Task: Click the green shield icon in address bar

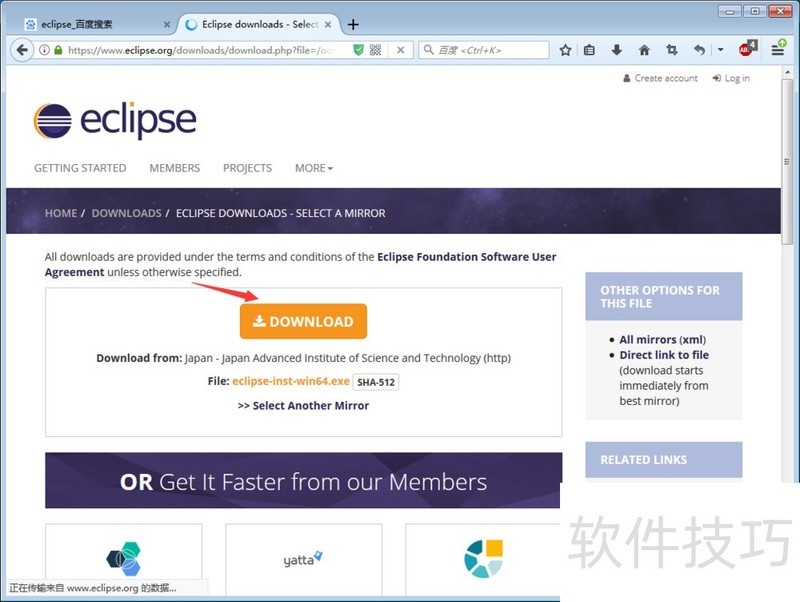Action: (x=359, y=50)
